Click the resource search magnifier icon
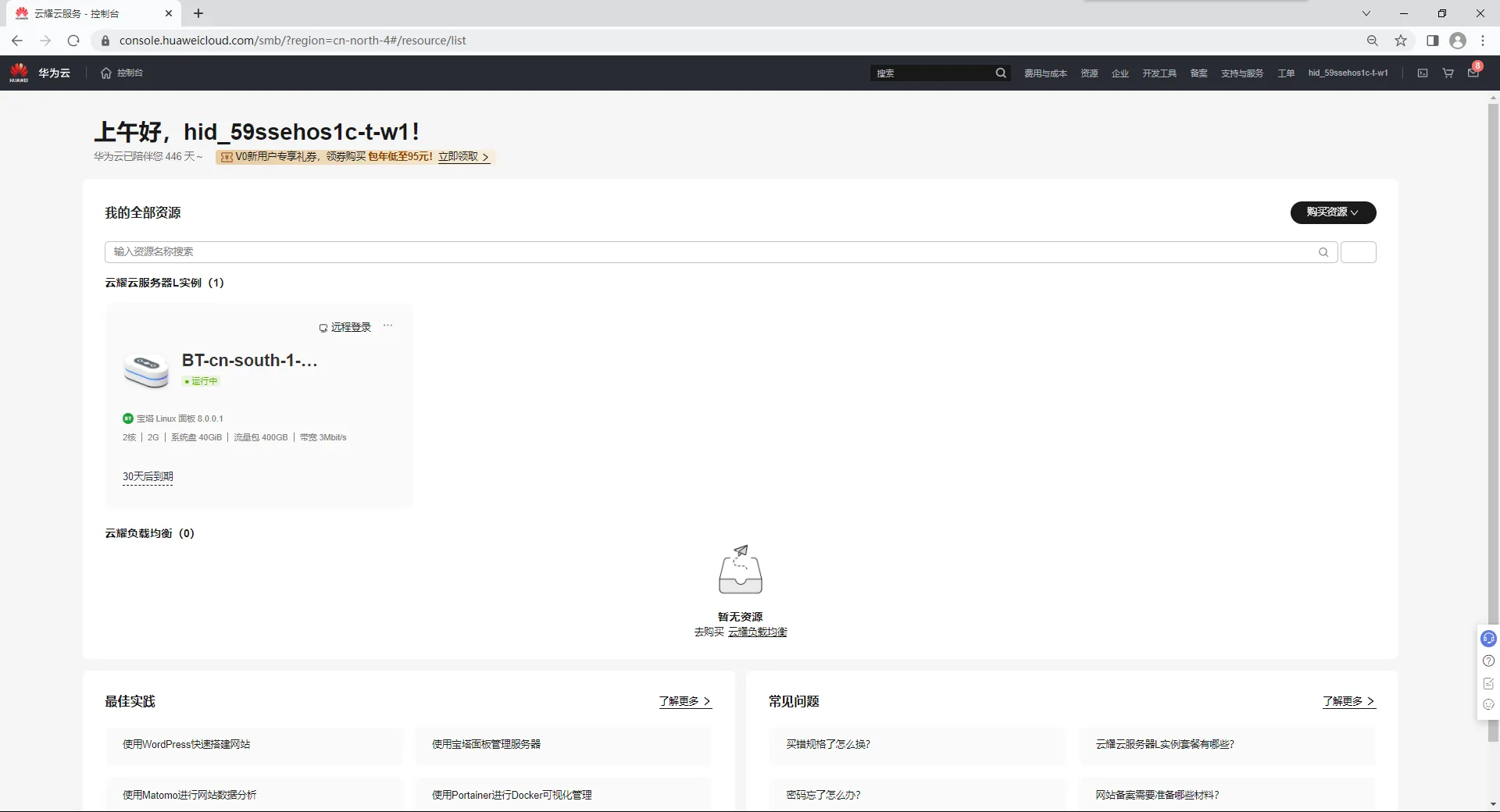This screenshot has height=812, width=1500. [1323, 252]
